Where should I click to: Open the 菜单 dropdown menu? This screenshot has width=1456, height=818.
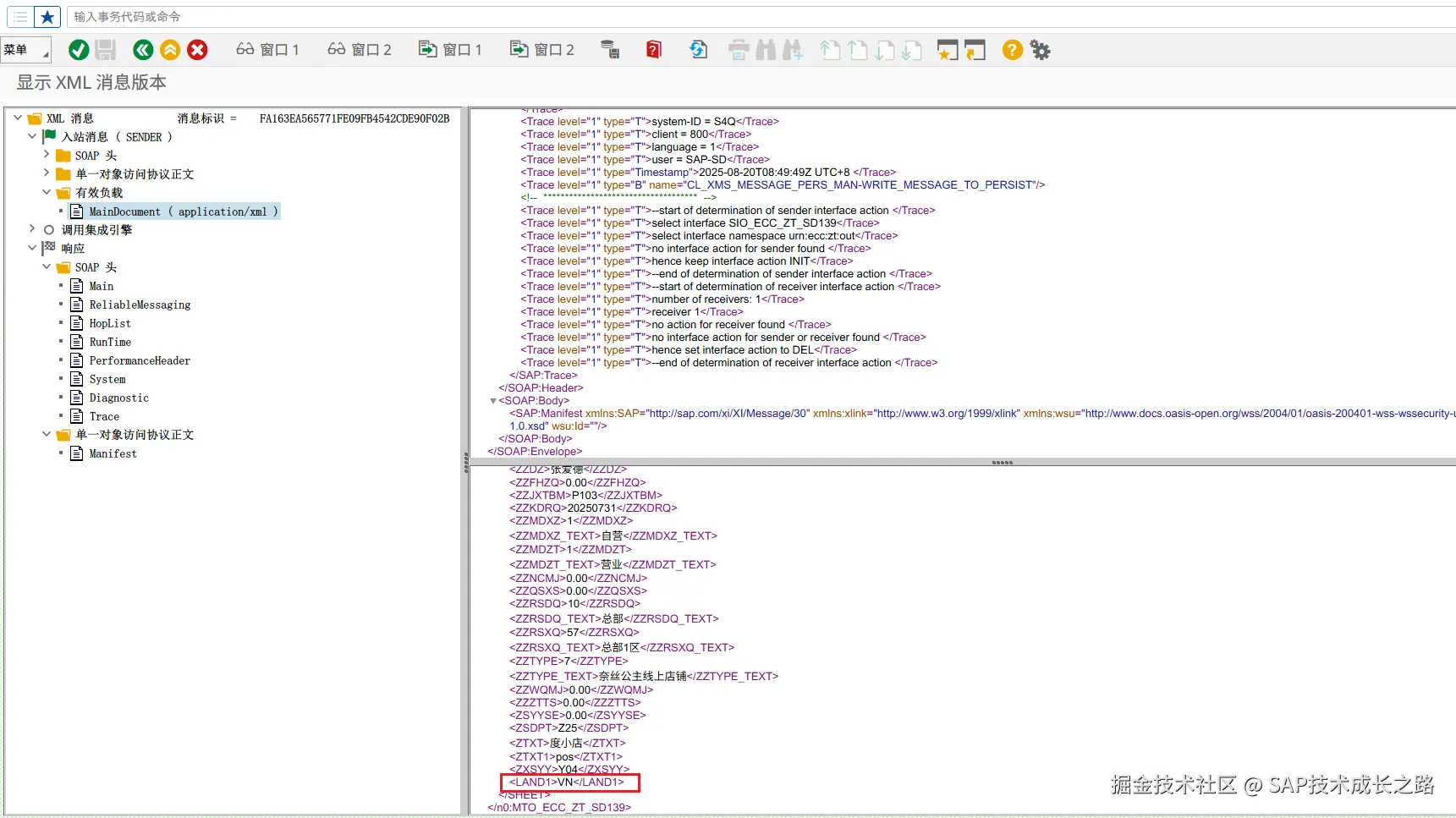25,51
